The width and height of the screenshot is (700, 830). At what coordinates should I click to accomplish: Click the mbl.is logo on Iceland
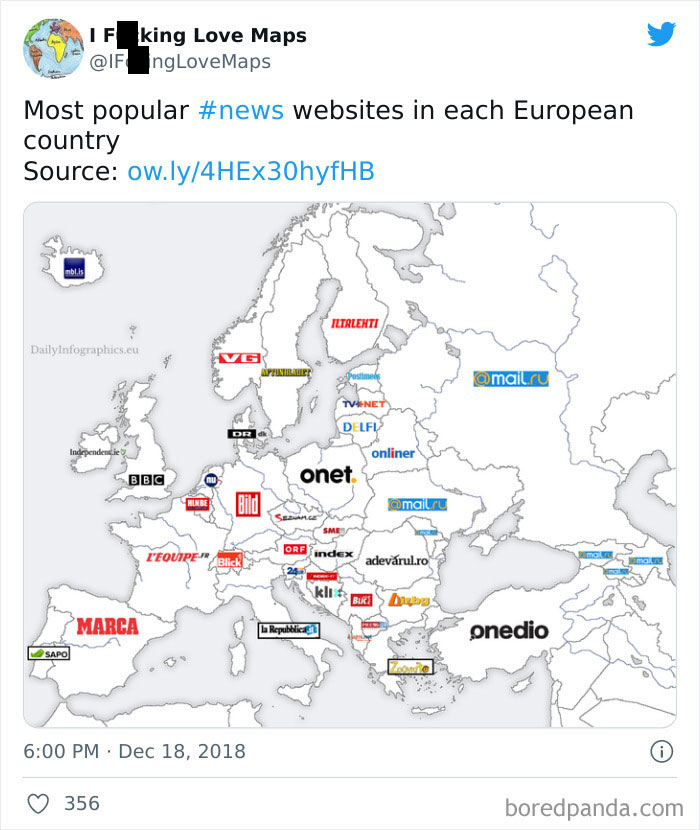coord(74,269)
